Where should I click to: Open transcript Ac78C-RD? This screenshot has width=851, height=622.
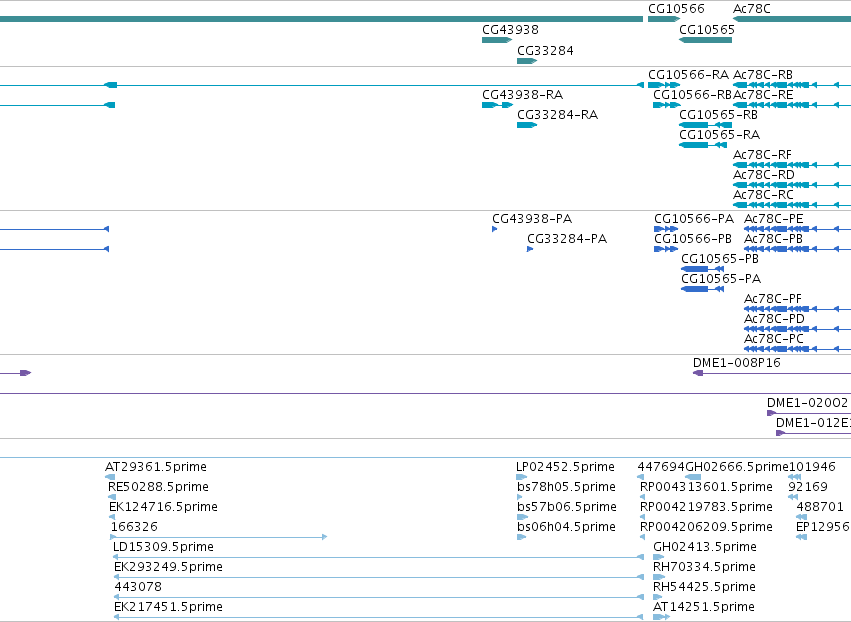764,175
